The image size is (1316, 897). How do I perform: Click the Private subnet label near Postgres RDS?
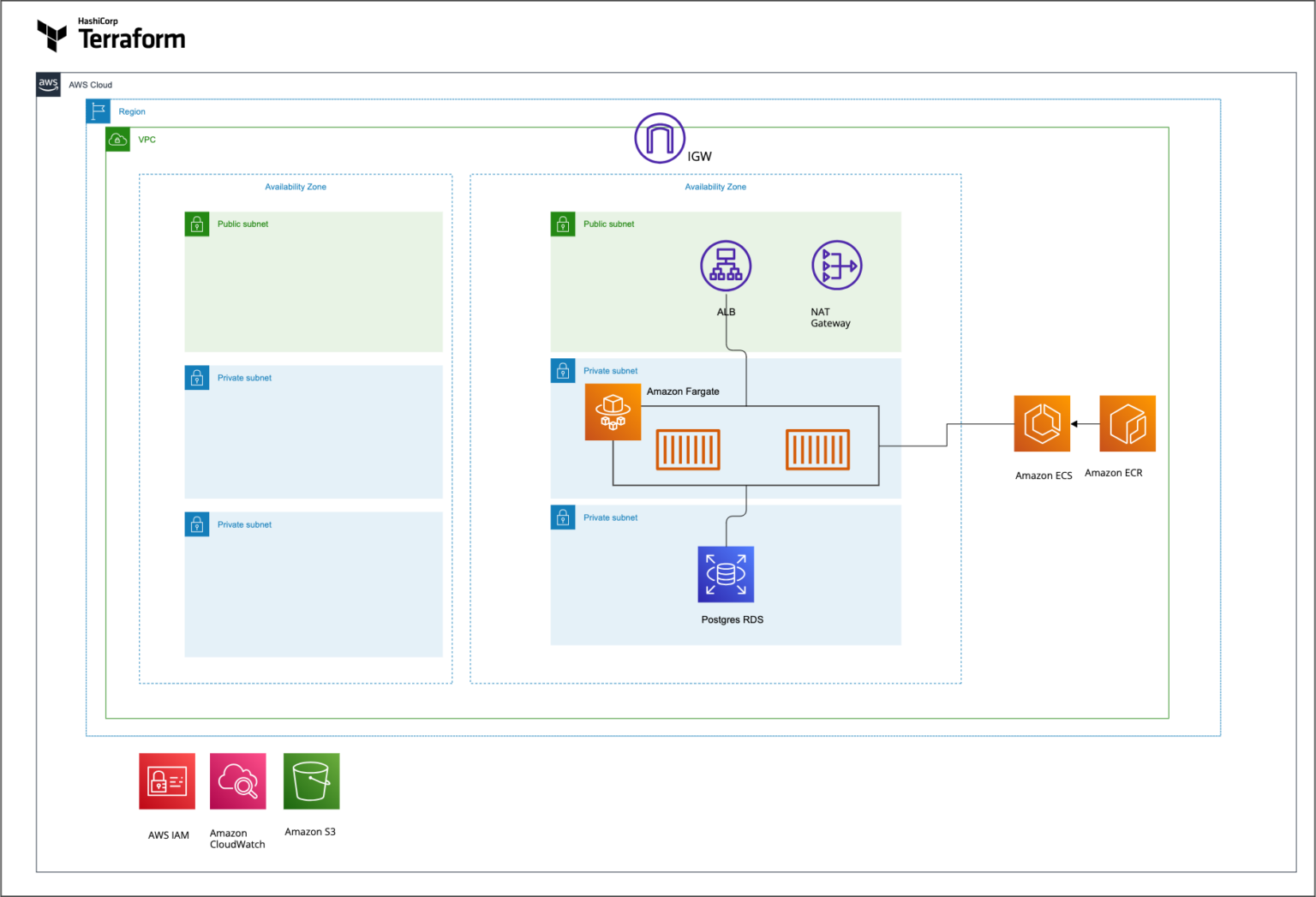[x=610, y=517]
